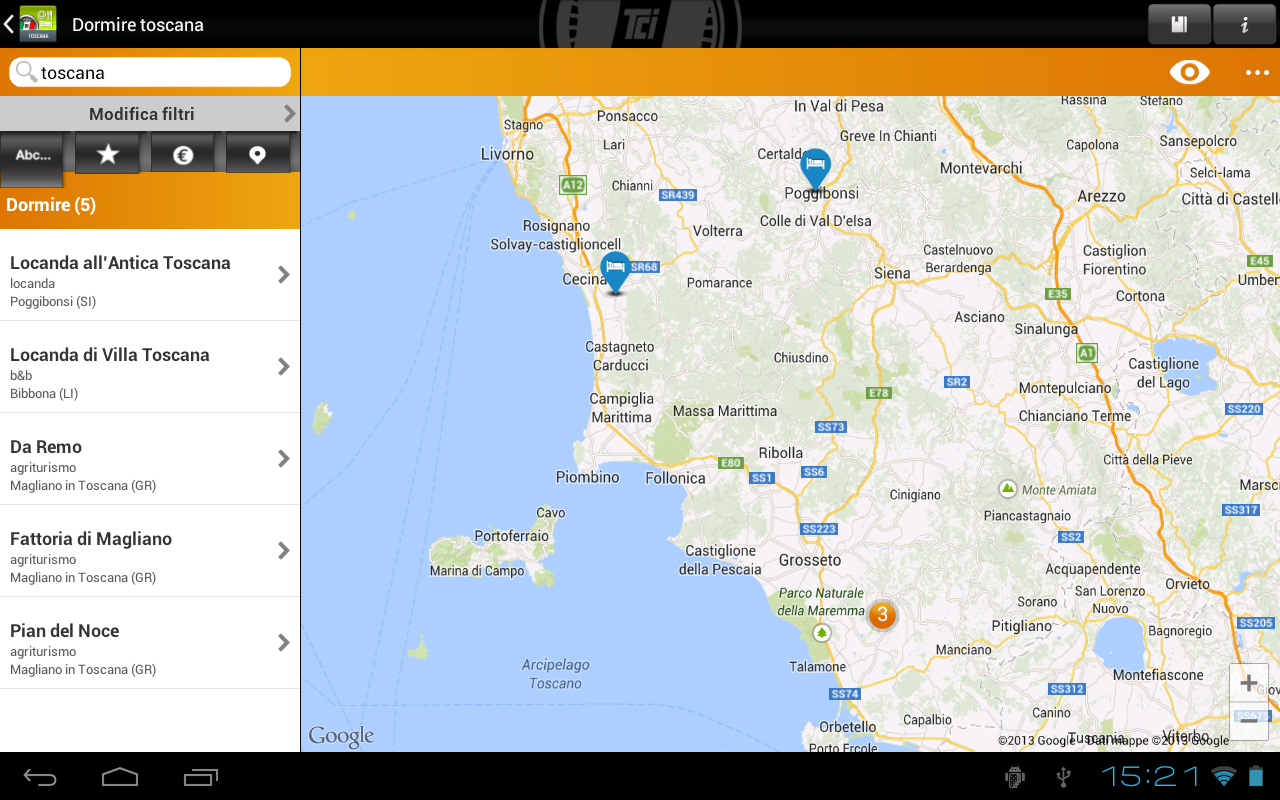Select the euro price sort tab
The height and width of the screenshot is (800, 1280).
click(x=182, y=154)
